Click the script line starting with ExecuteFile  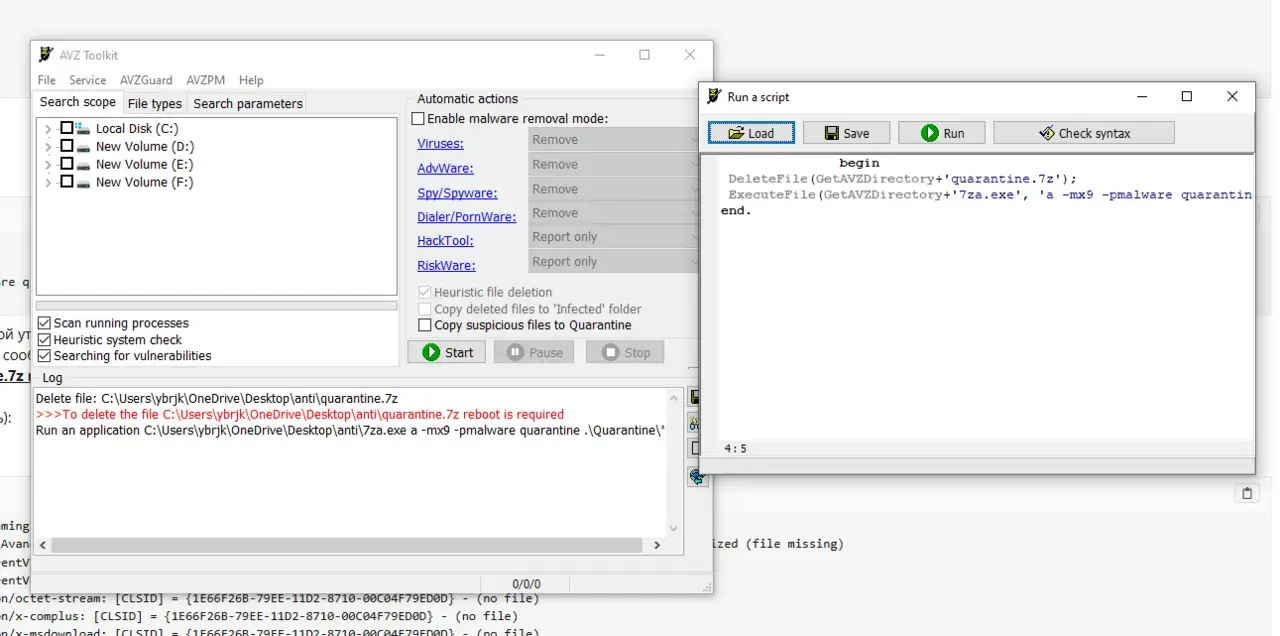(x=990, y=195)
